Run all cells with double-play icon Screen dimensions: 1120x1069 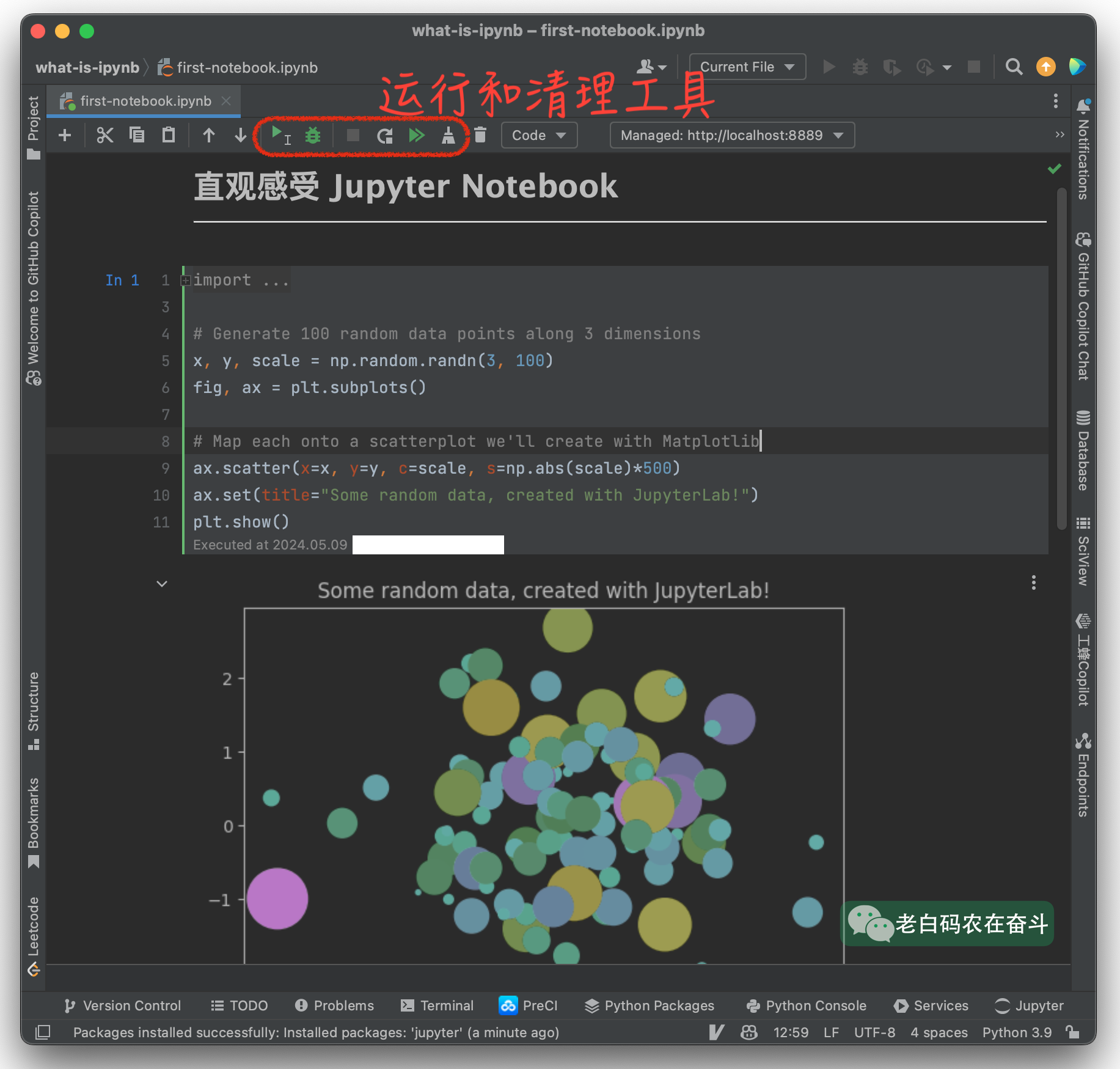click(x=417, y=135)
